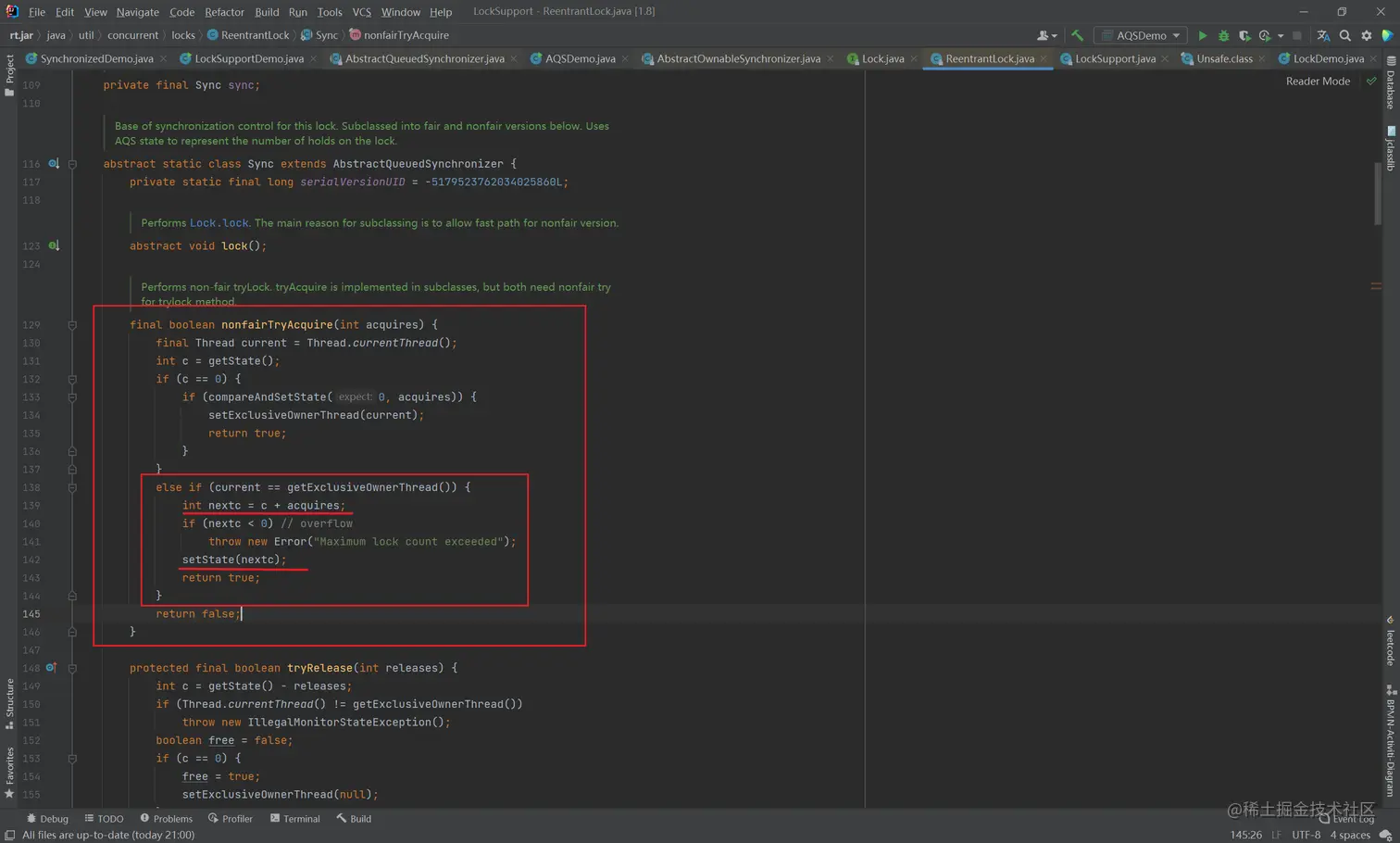Image resolution: width=1400 pixels, height=843 pixels.
Task: Open IDE settings gear icon
Action: pos(1367,35)
